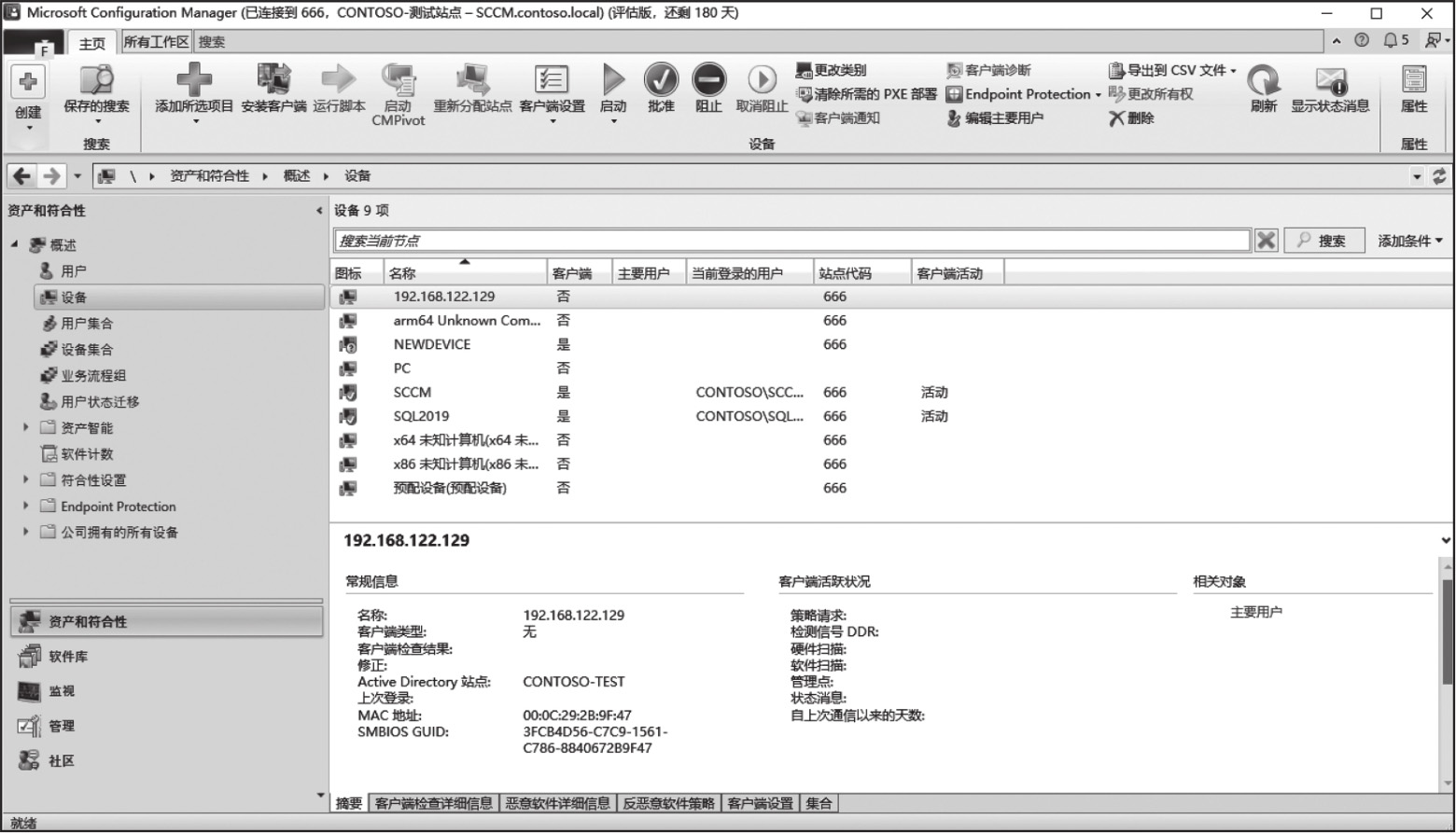Viewport: 1456px width, 833px height.
Task: Expand the 符合性设置 tree node
Action: click(26, 479)
